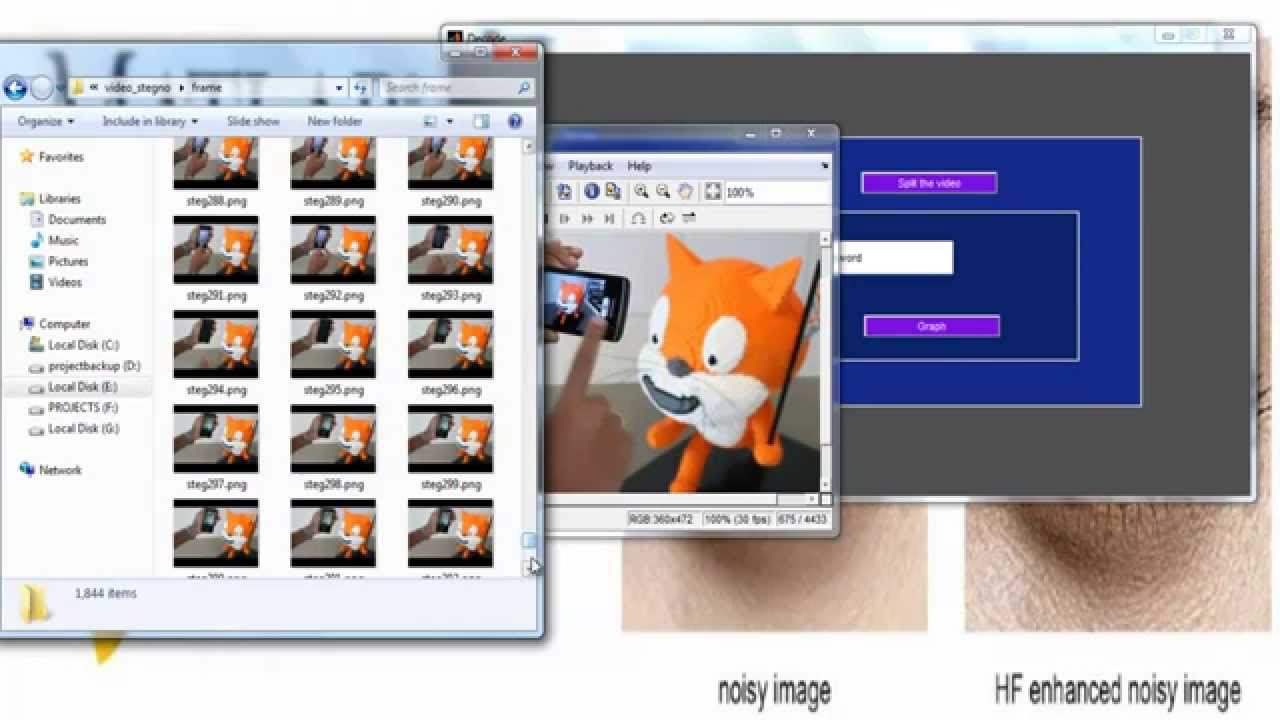This screenshot has width=1280, height=720.
Task: Click the search magnifier icon in Explorer
Action: point(523,88)
